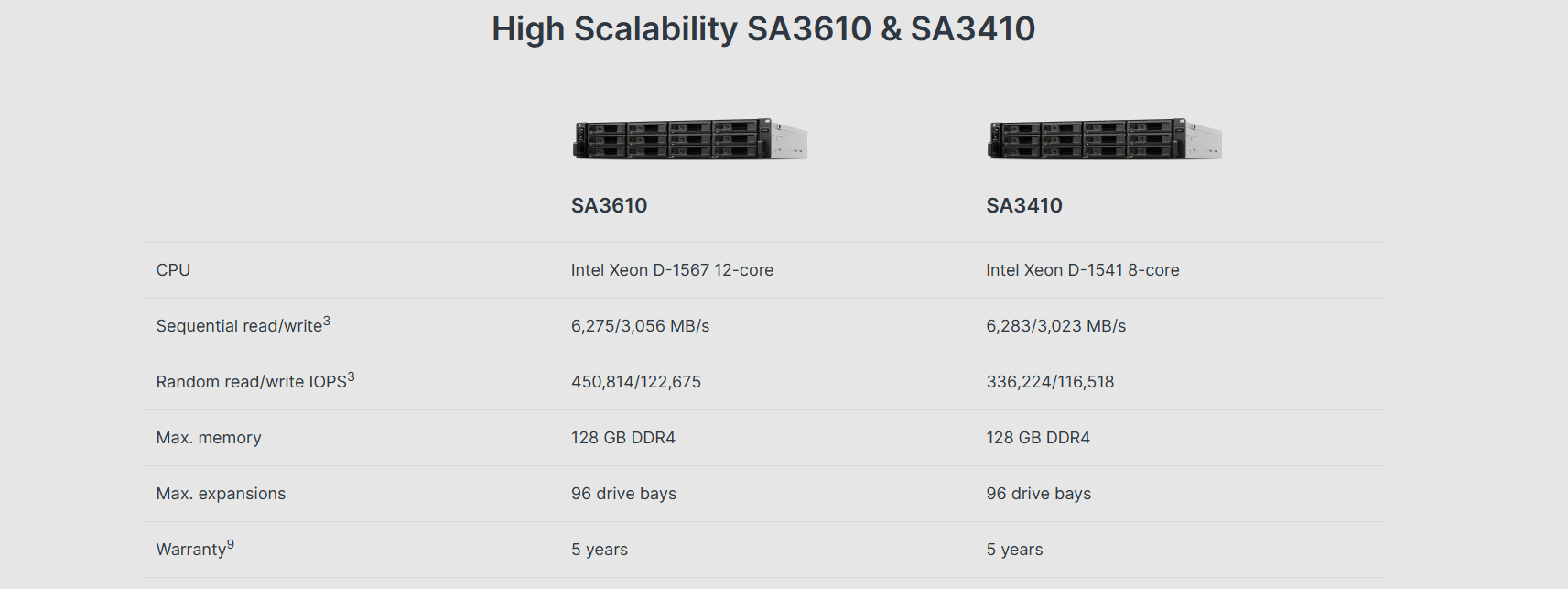
Task: Click the High Scalability SA3610 & SA3410 title
Action: coord(763,29)
